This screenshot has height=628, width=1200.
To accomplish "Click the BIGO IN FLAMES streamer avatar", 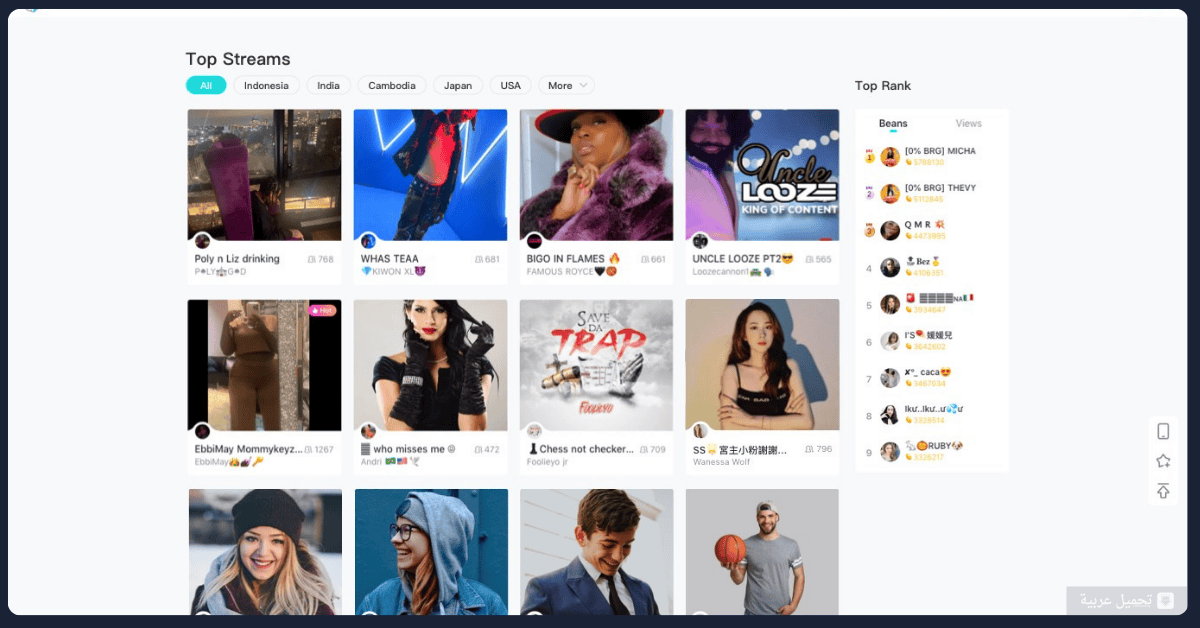I will pos(534,241).
